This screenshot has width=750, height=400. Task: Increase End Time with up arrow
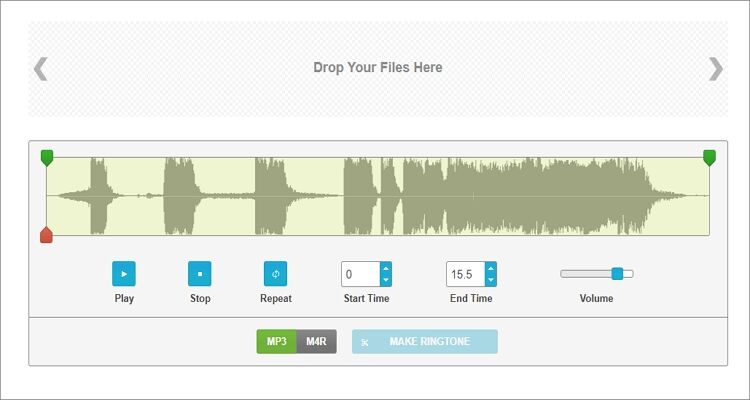[490, 268]
